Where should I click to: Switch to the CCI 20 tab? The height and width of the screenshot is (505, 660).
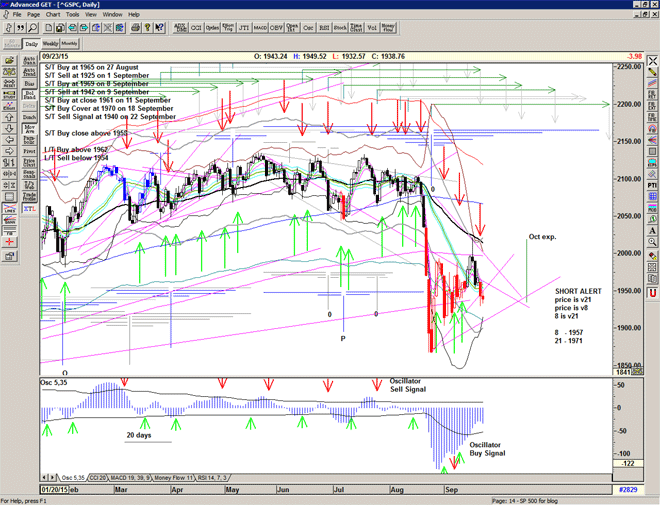coord(101,478)
